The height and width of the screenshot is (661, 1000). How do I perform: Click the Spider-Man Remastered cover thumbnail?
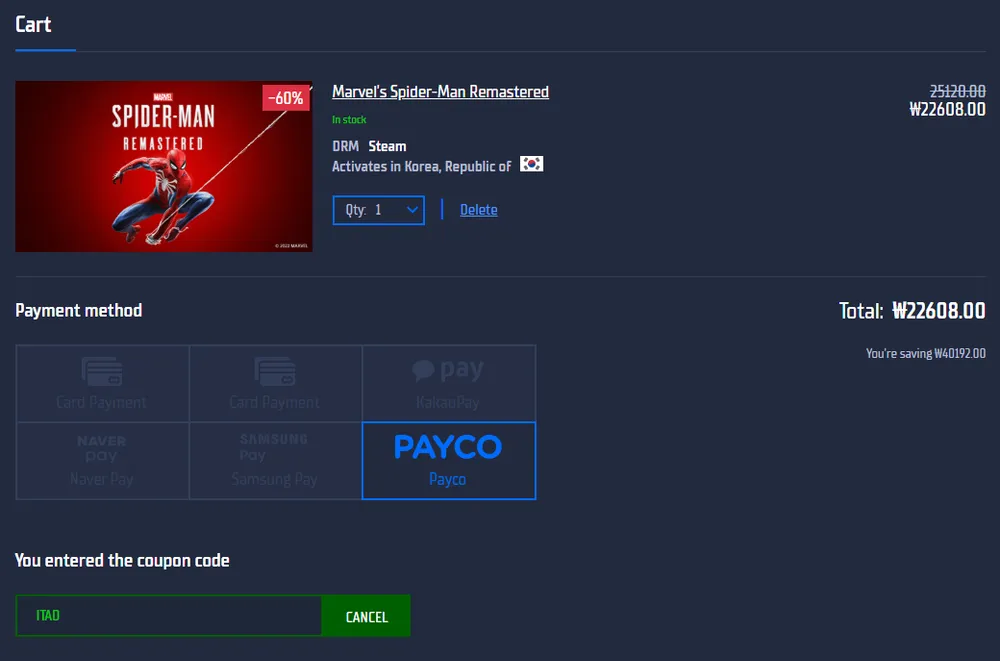164,167
